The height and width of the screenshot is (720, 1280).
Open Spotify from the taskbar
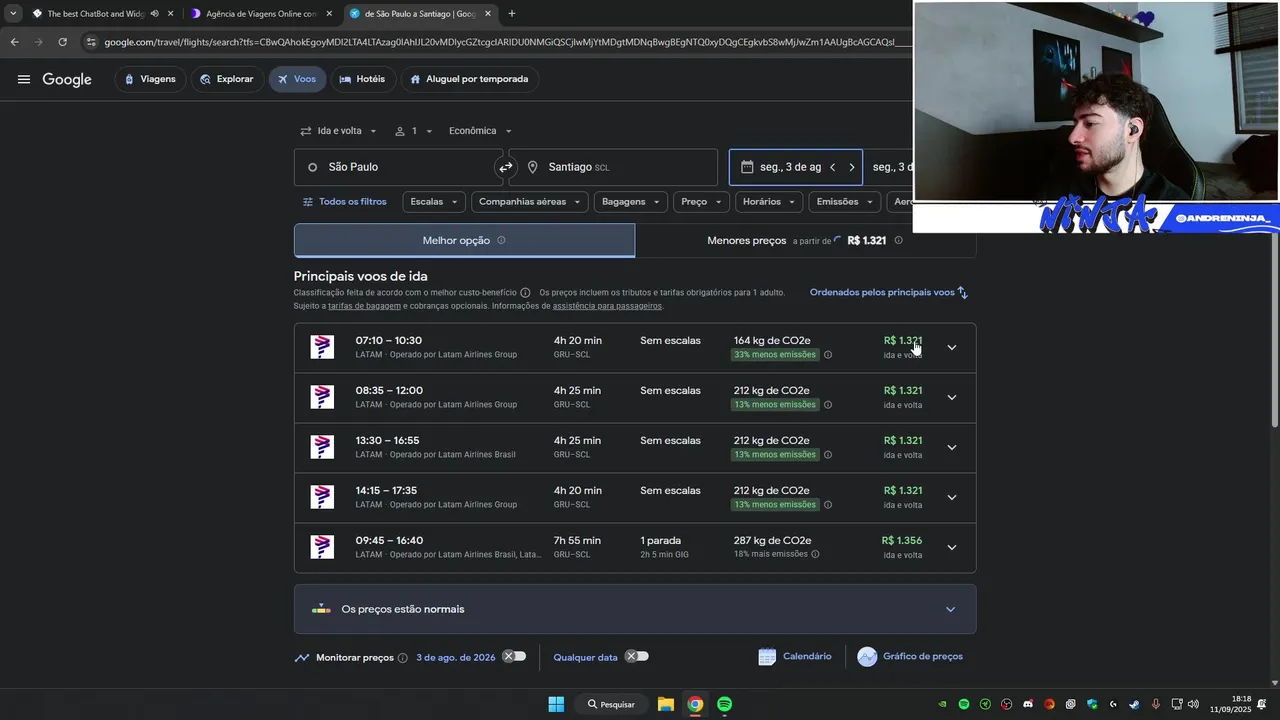tap(724, 704)
